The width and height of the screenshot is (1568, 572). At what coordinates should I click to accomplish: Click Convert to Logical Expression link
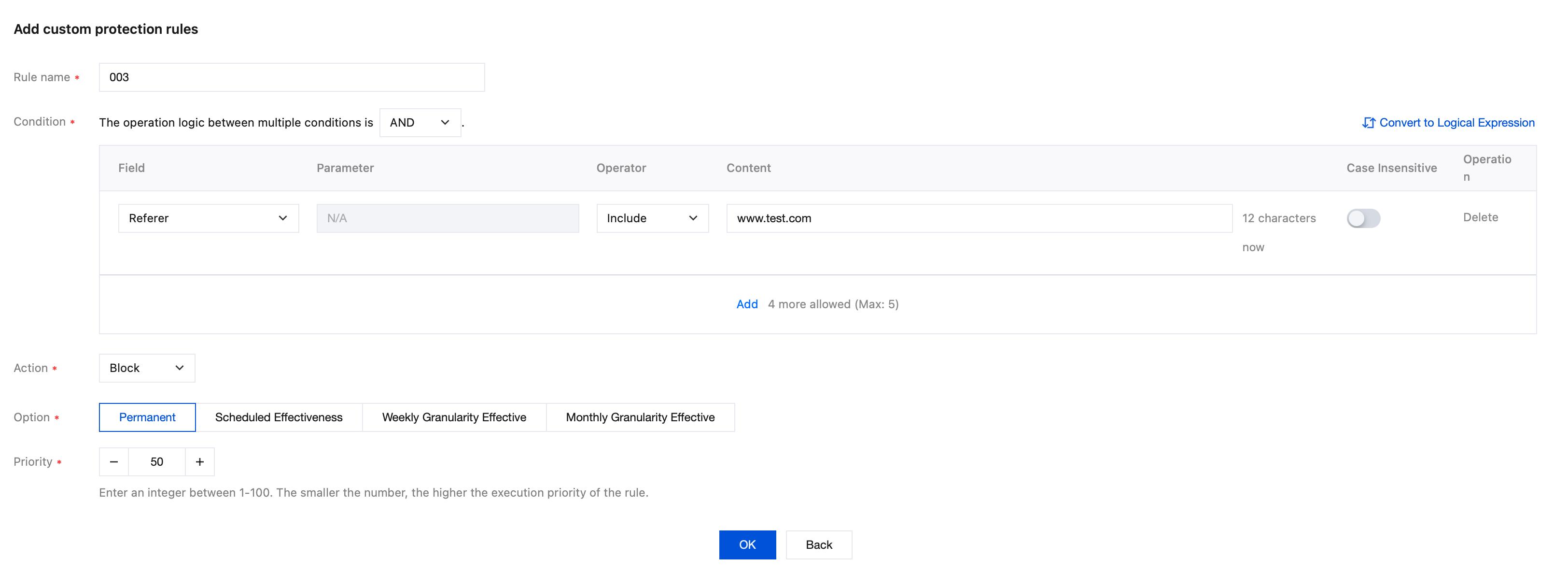pos(1456,122)
